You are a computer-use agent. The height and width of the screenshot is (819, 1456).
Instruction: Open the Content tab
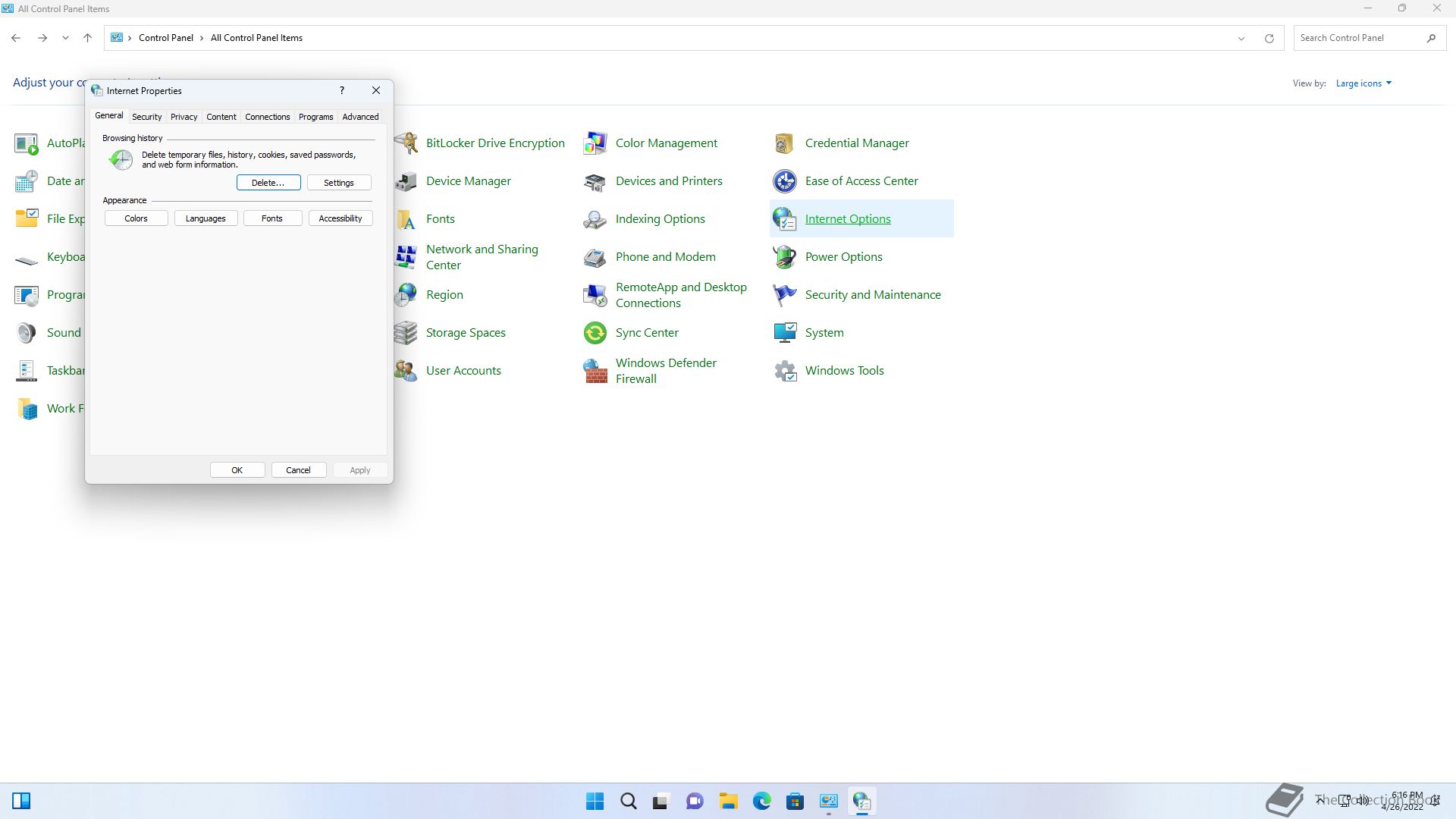point(221,117)
